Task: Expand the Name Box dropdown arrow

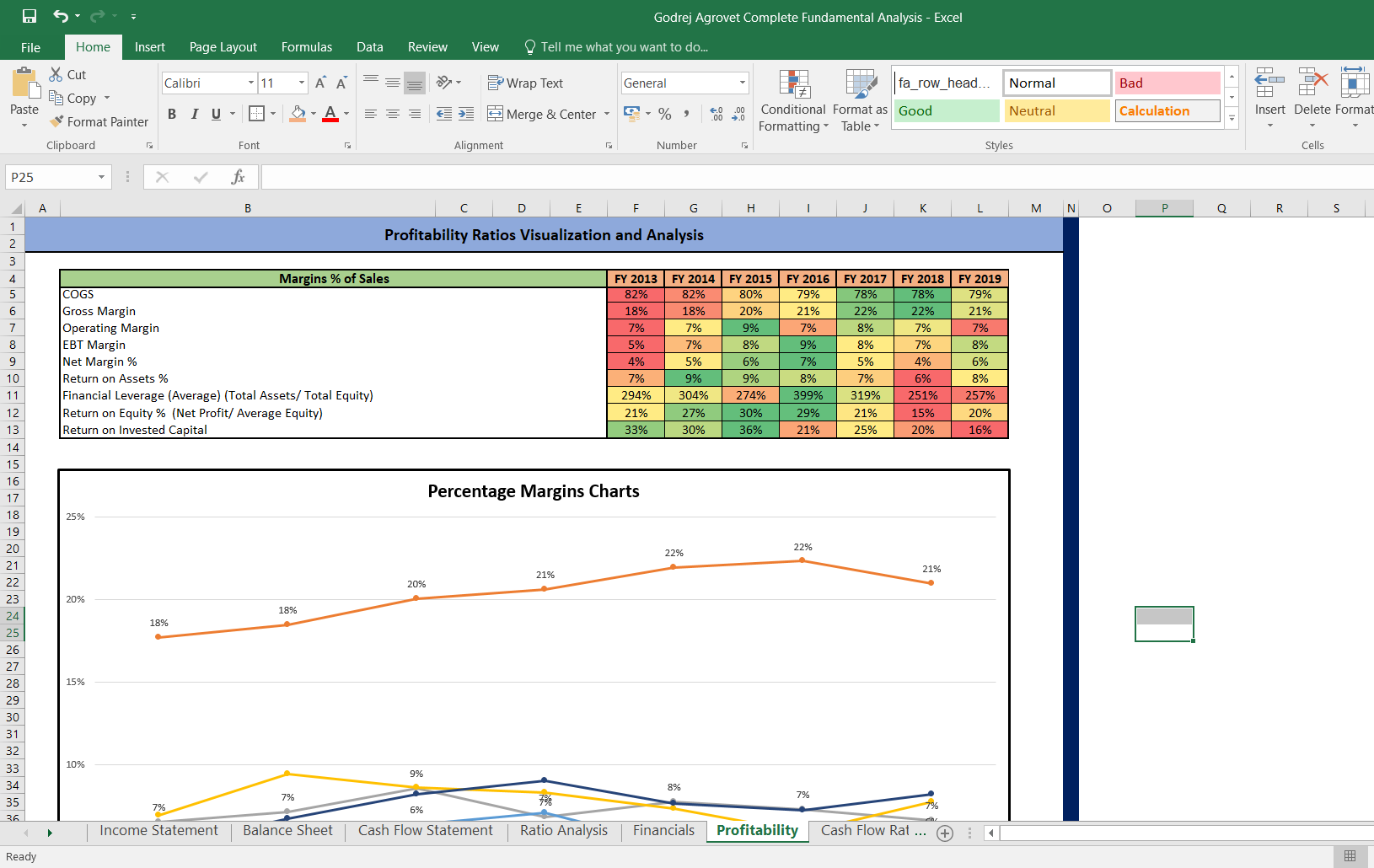Action: pyautogui.click(x=101, y=177)
